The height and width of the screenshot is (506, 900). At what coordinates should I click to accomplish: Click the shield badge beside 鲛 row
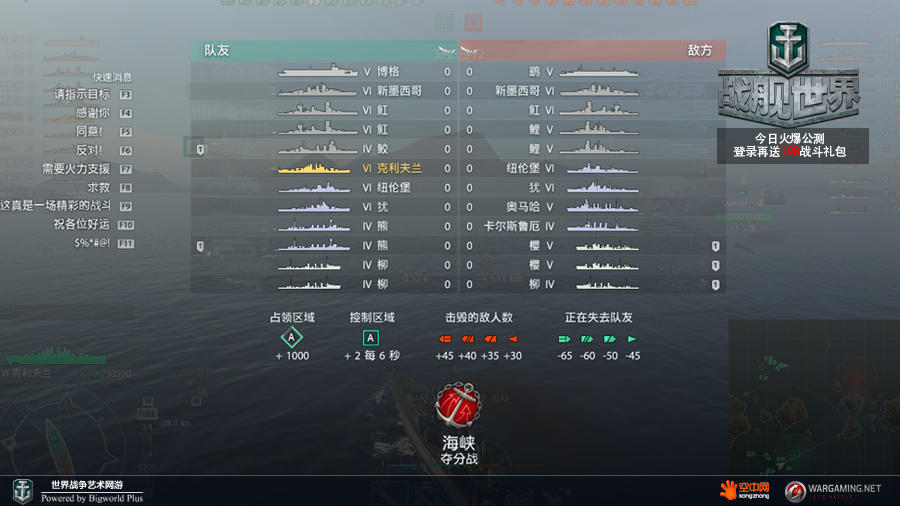point(200,149)
